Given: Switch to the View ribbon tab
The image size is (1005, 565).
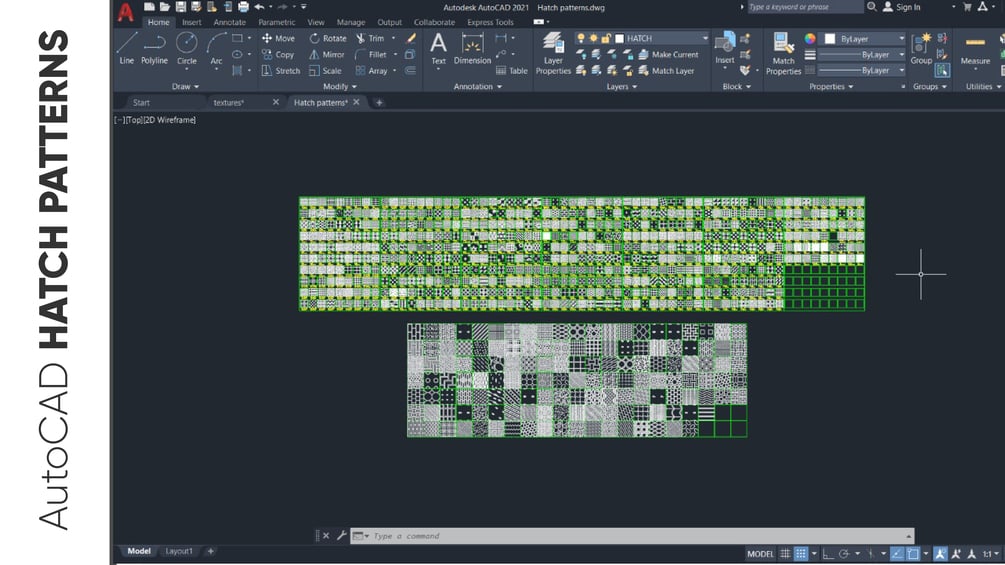Looking at the screenshot, I should coord(315,22).
